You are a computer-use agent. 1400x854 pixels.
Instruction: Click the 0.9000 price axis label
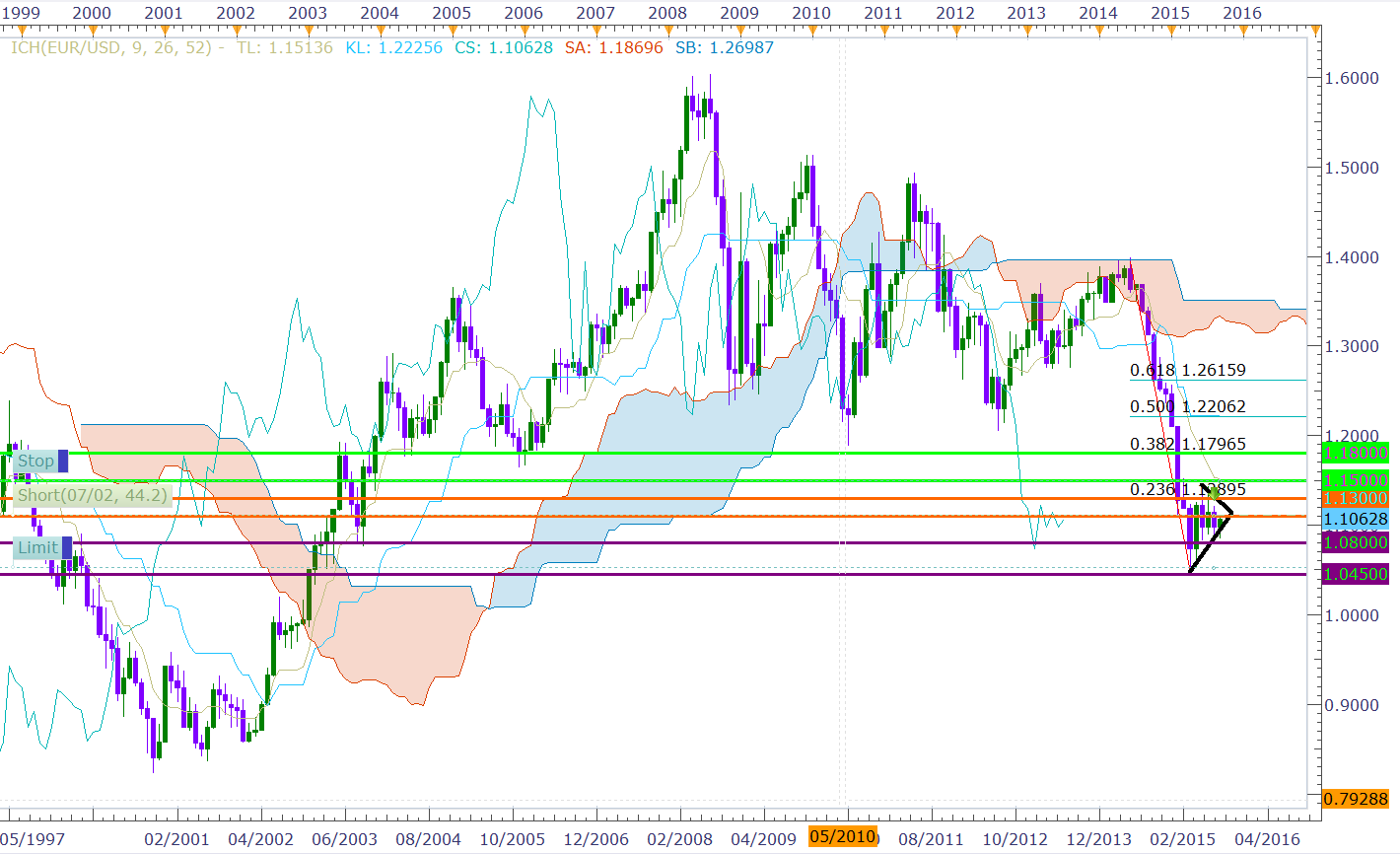pyautogui.click(x=1352, y=705)
